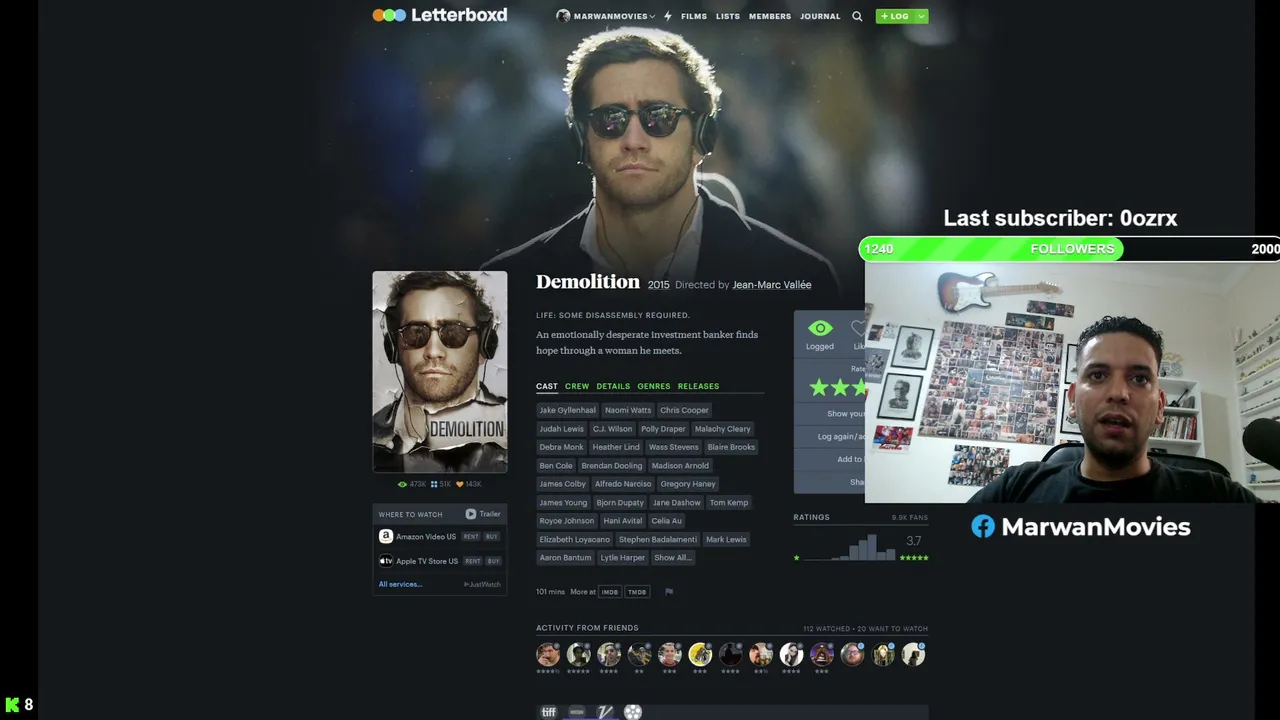The width and height of the screenshot is (1280, 720).
Task: Switch to the Crew tab
Action: (577, 386)
